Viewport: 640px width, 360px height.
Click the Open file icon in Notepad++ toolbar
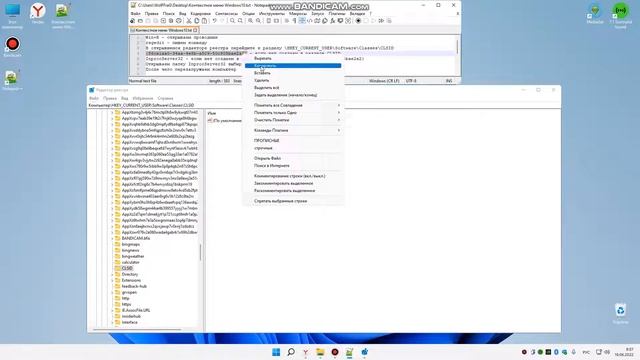click(x=140, y=21)
